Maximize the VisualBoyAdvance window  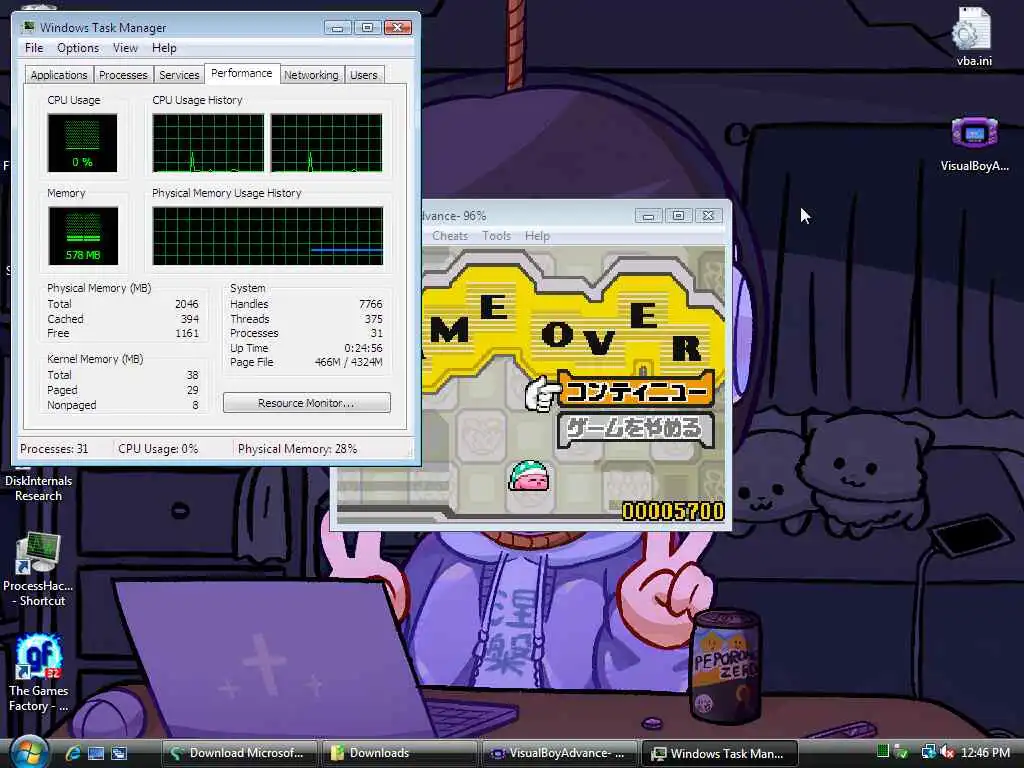coord(679,216)
